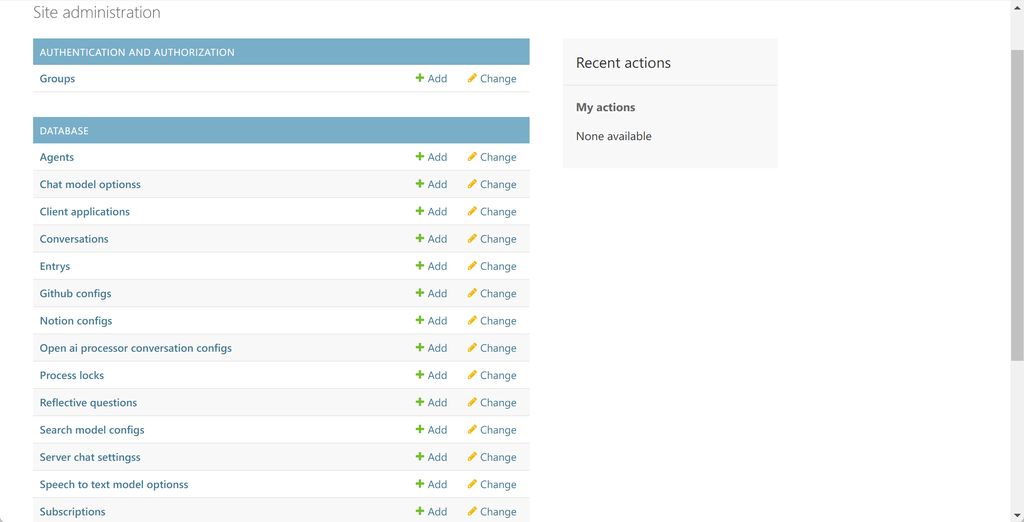The height and width of the screenshot is (522, 1024).
Task: Open the Notion configs model
Action: pyautogui.click(x=76, y=321)
